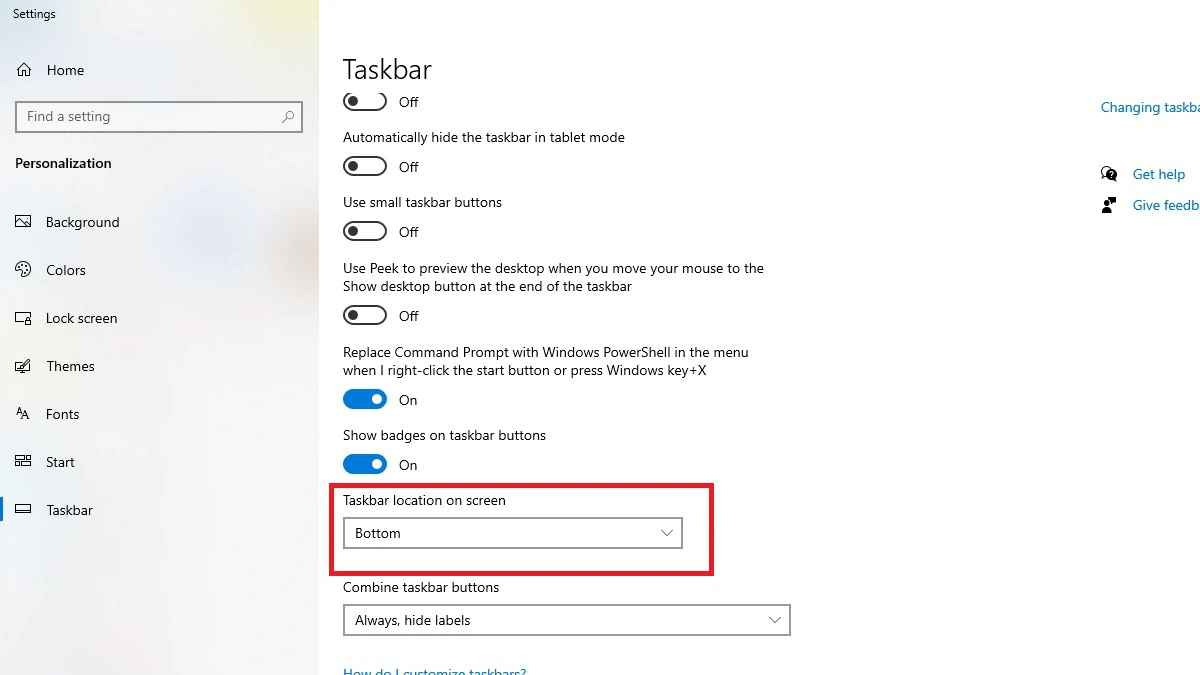
Task: Click the Find a setting search box
Action: point(159,117)
